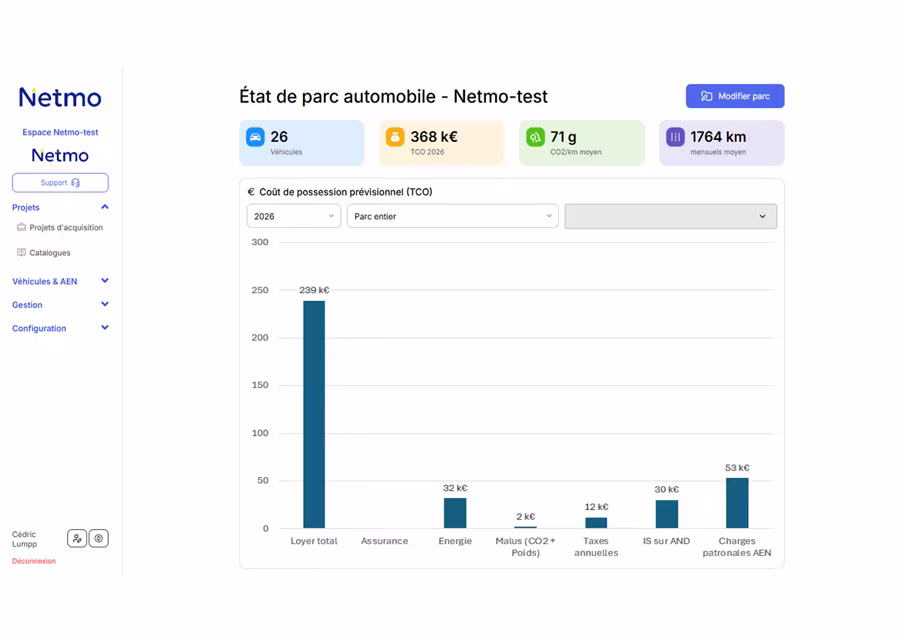The image size is (900, 640).
Task: Click the blue car Véhicules icon
Action: 255,137
